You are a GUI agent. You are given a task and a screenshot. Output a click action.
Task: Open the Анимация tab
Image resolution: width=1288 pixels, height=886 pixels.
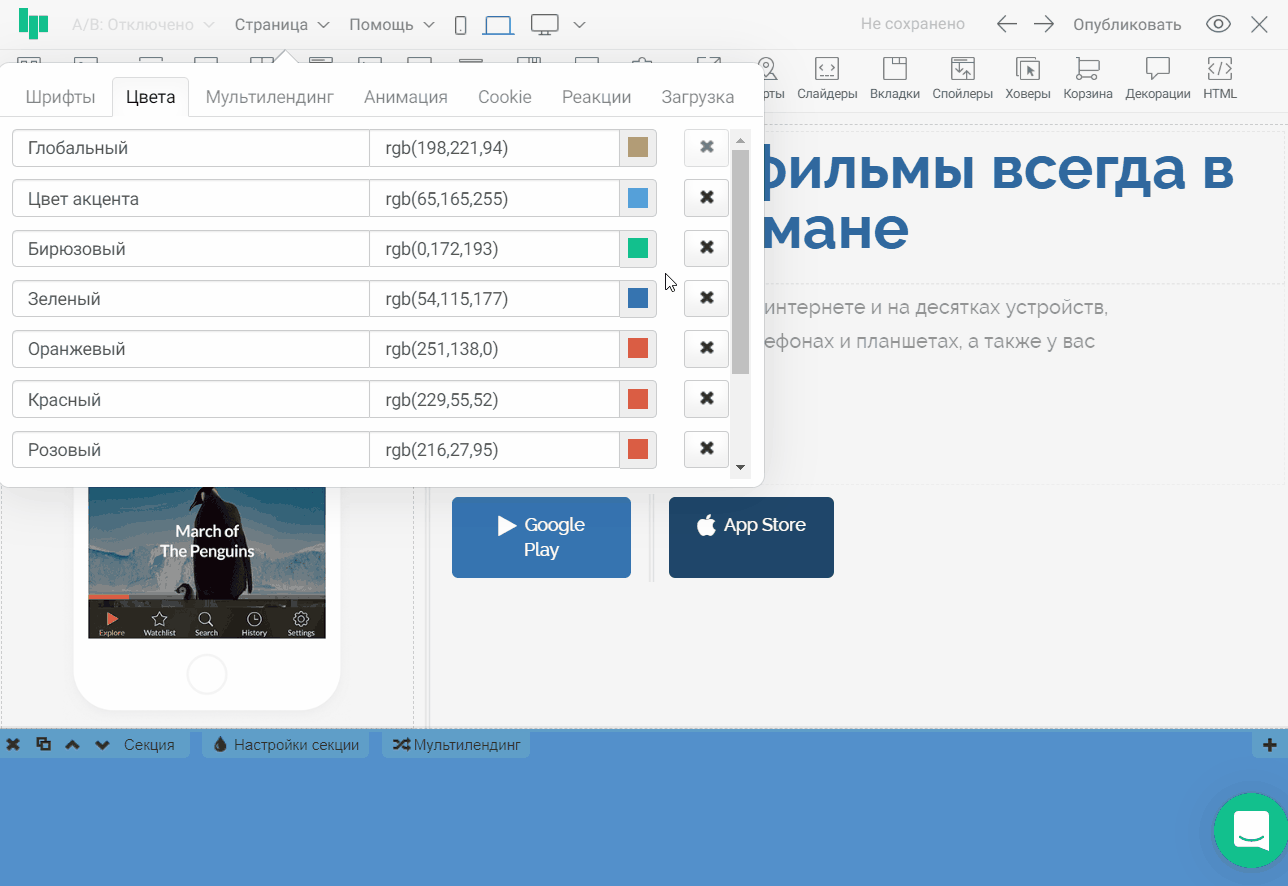[406, 97]
